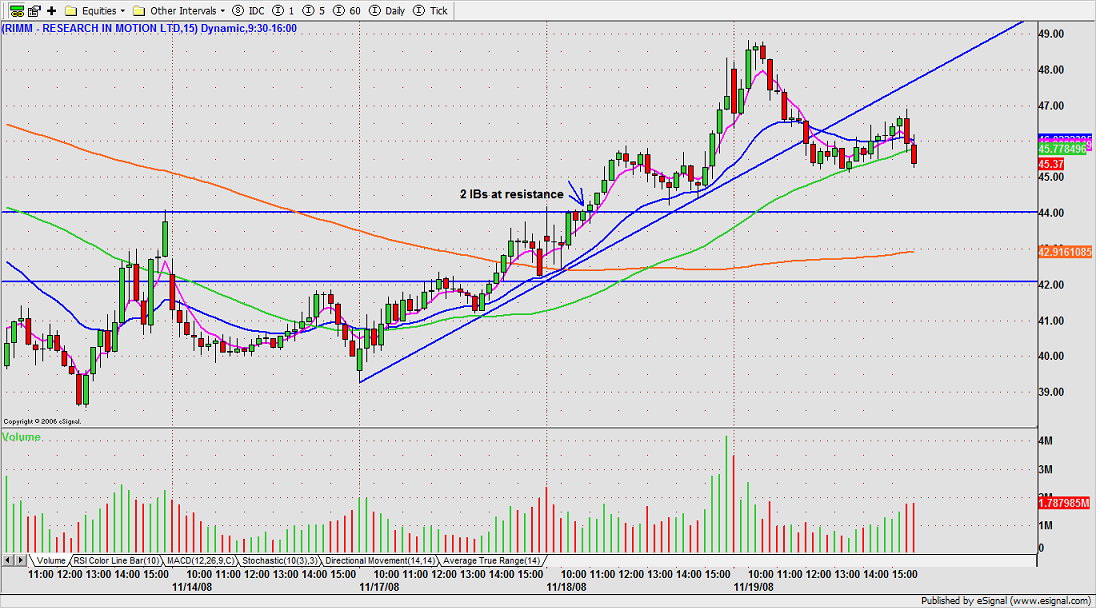Viewport: 1096px width, 608px height.
Task: Click the orange 42.9161085 moving average label
Action: point(1065,252)
